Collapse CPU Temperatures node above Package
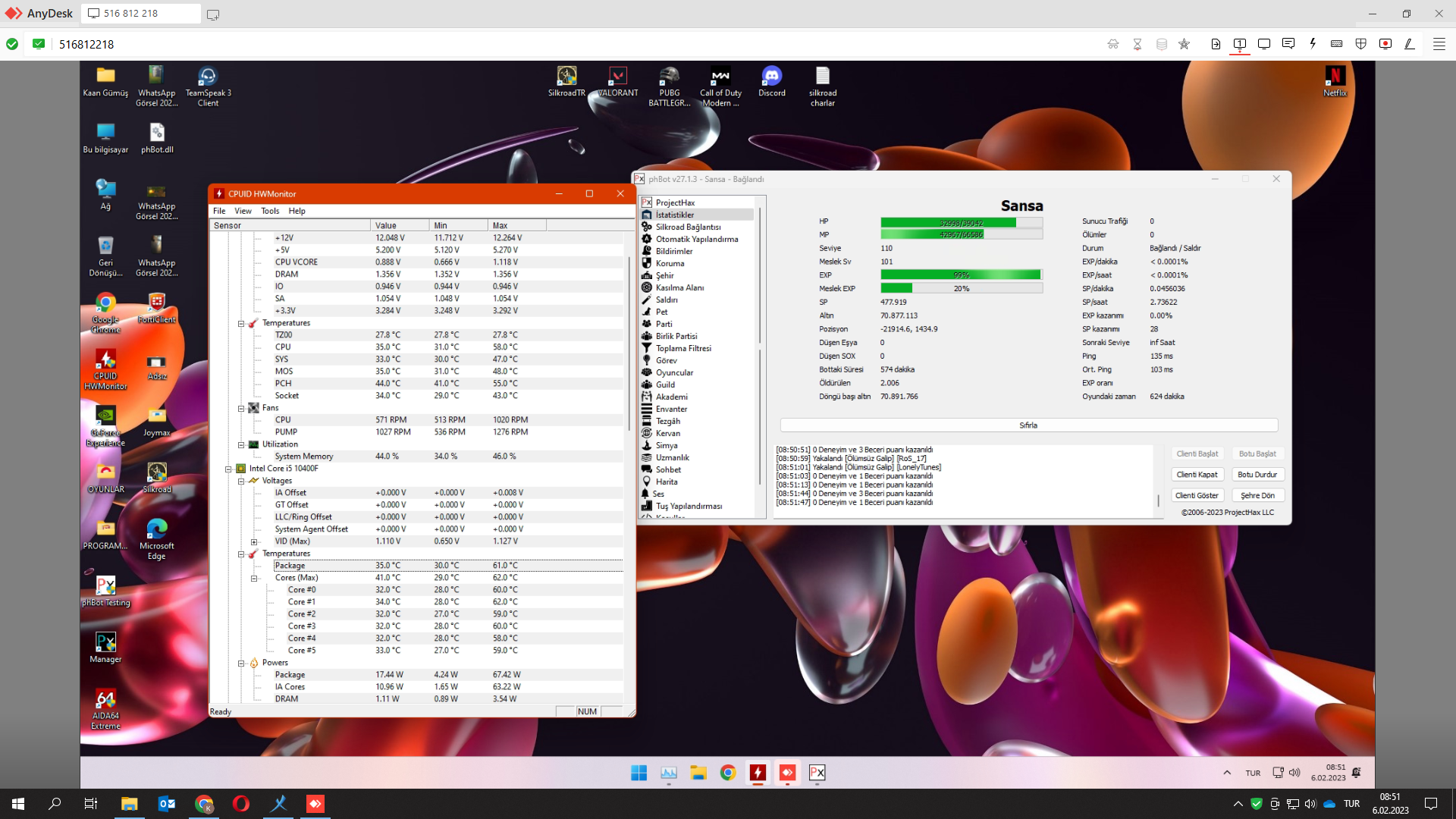This screenshot has width=1456, height=819. (241, 554)
